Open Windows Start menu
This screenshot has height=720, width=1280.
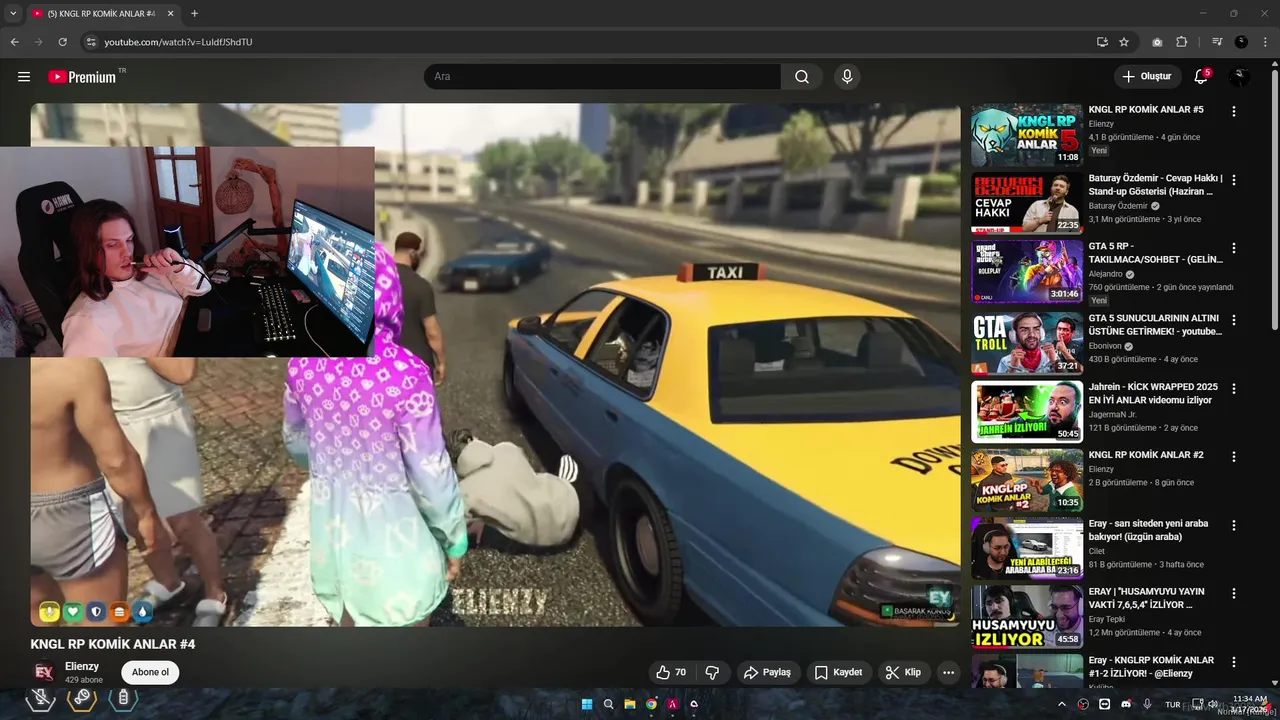pos(586,704)
